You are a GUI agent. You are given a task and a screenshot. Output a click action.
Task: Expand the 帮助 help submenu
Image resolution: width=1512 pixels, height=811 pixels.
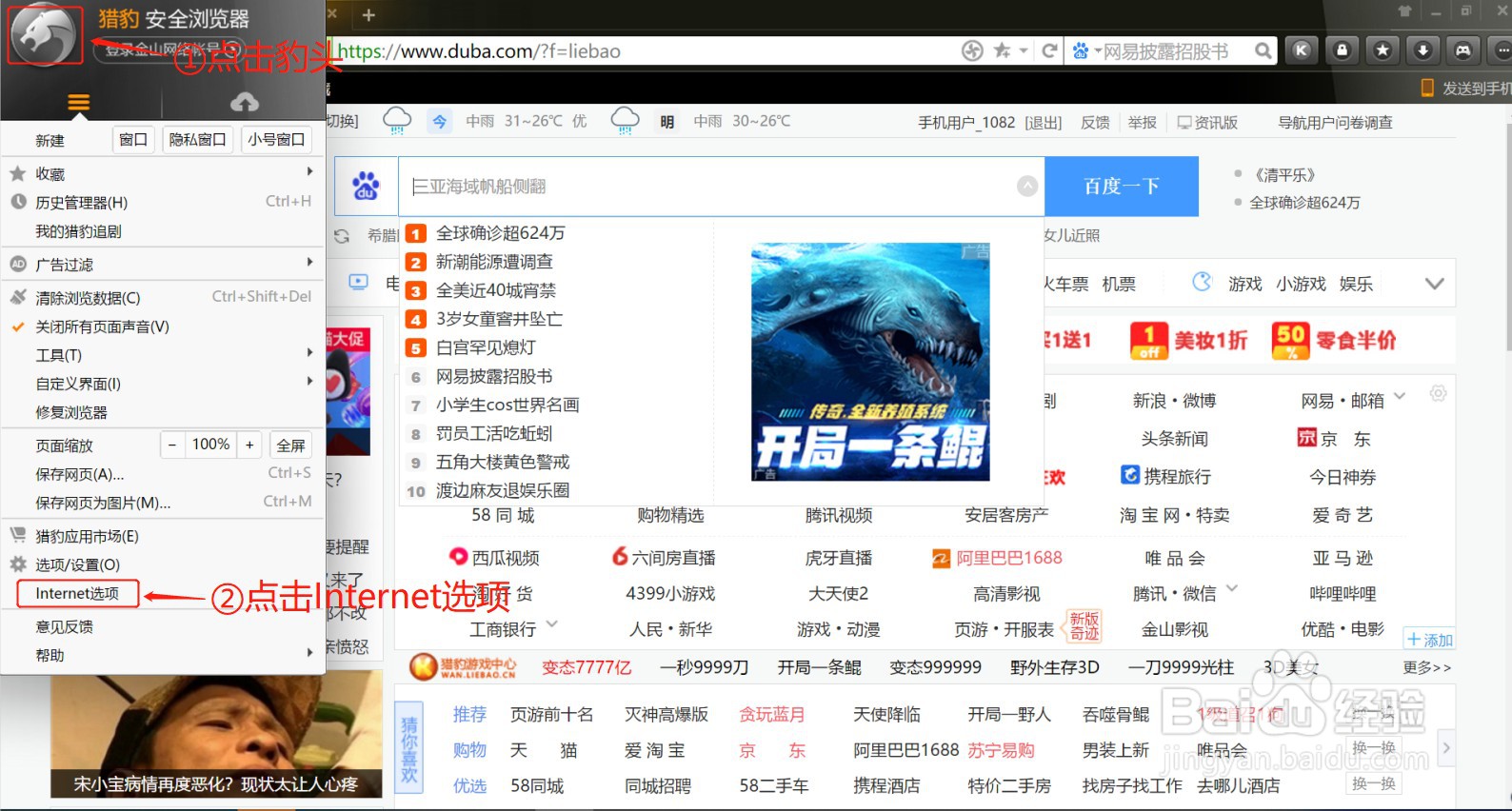tap(162, 655)
